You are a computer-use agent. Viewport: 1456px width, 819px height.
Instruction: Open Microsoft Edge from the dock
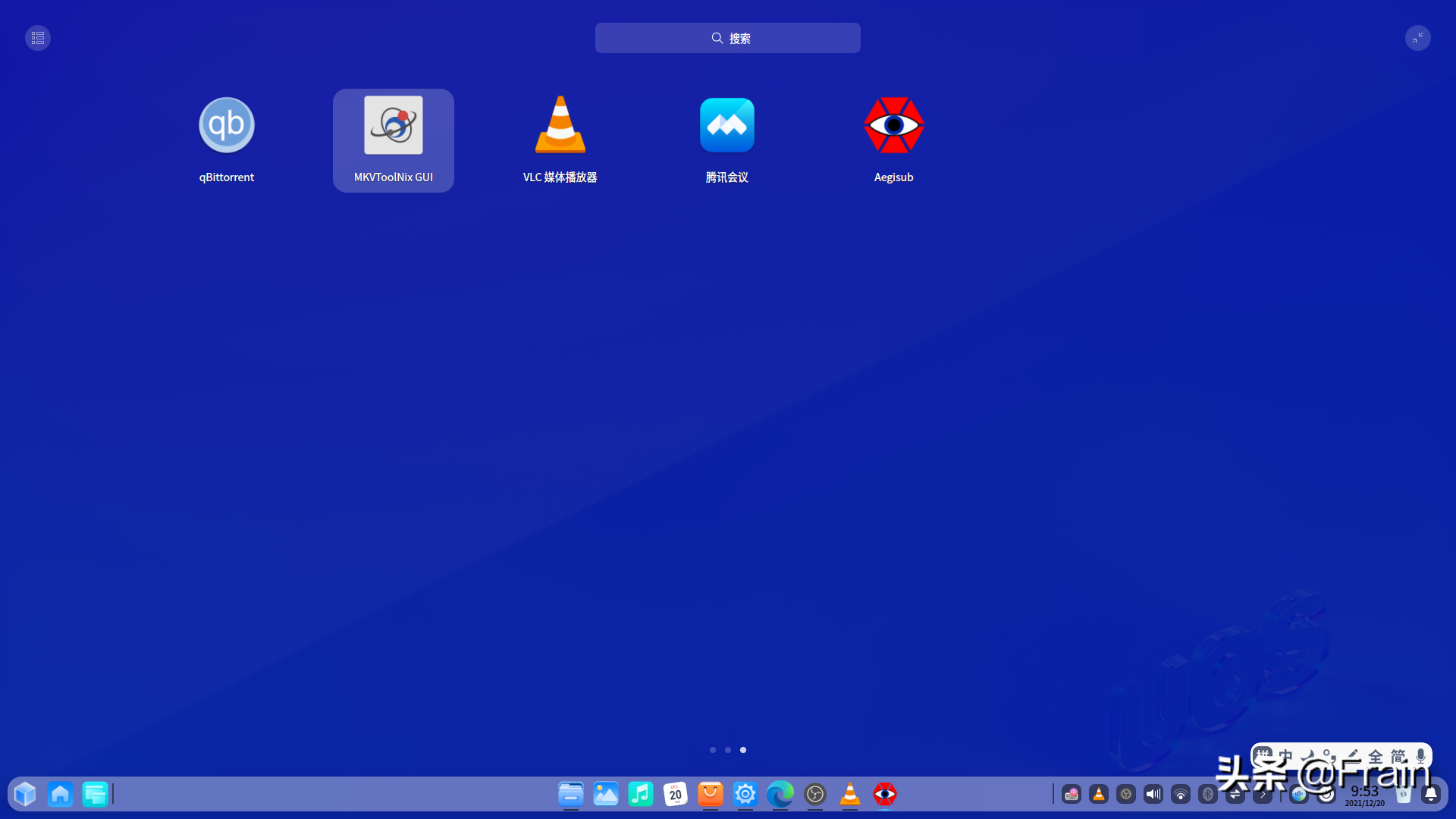click(x=780, y=794)
